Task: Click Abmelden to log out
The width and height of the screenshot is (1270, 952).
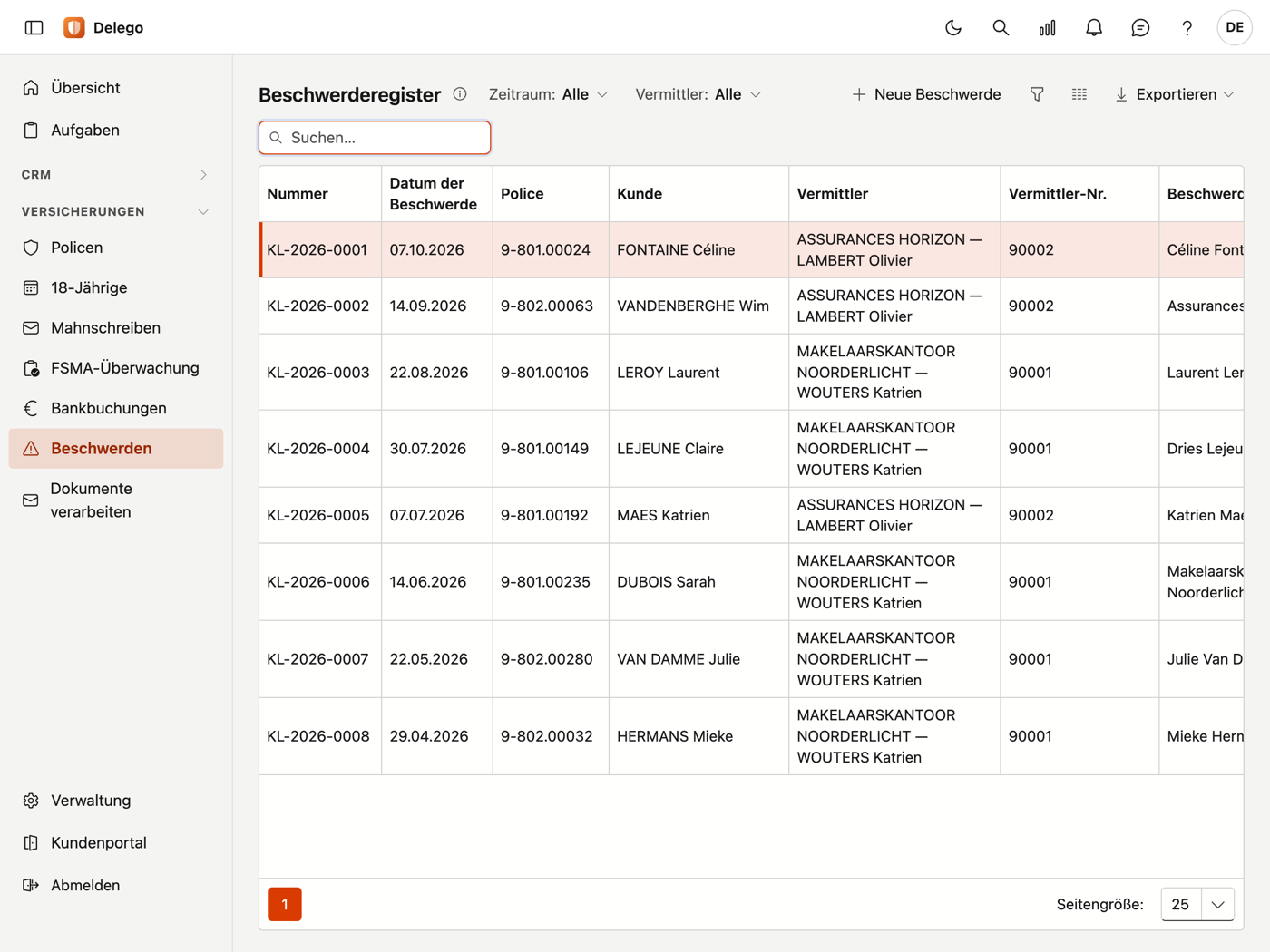Action: pyautogui.click(x=115, y=885)
